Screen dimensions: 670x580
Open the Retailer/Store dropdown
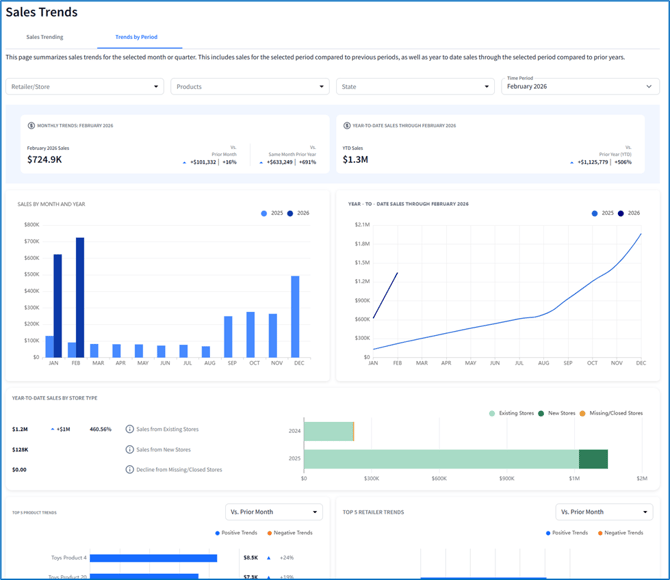click(x=84, y=87)
